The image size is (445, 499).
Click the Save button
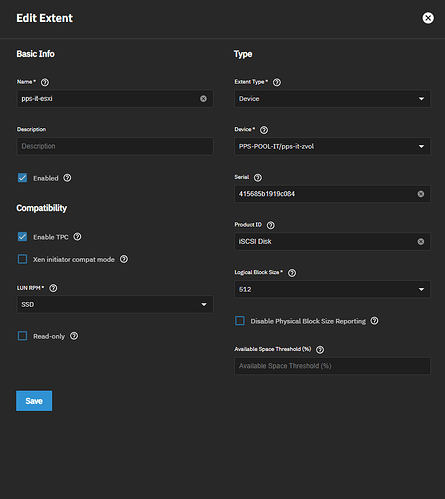click(34, 401)
